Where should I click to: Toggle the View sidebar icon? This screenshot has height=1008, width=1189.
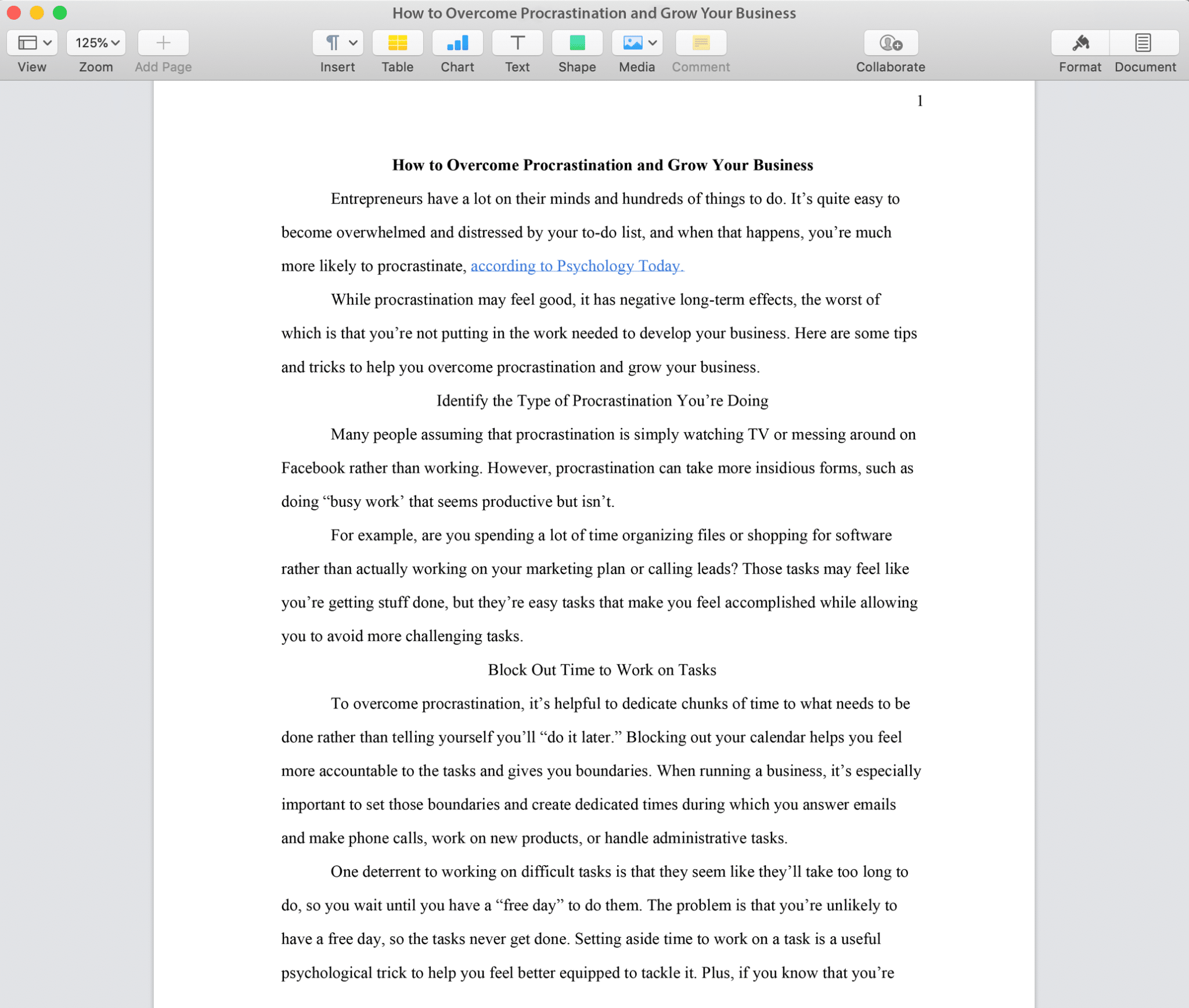tap(27, 42)
